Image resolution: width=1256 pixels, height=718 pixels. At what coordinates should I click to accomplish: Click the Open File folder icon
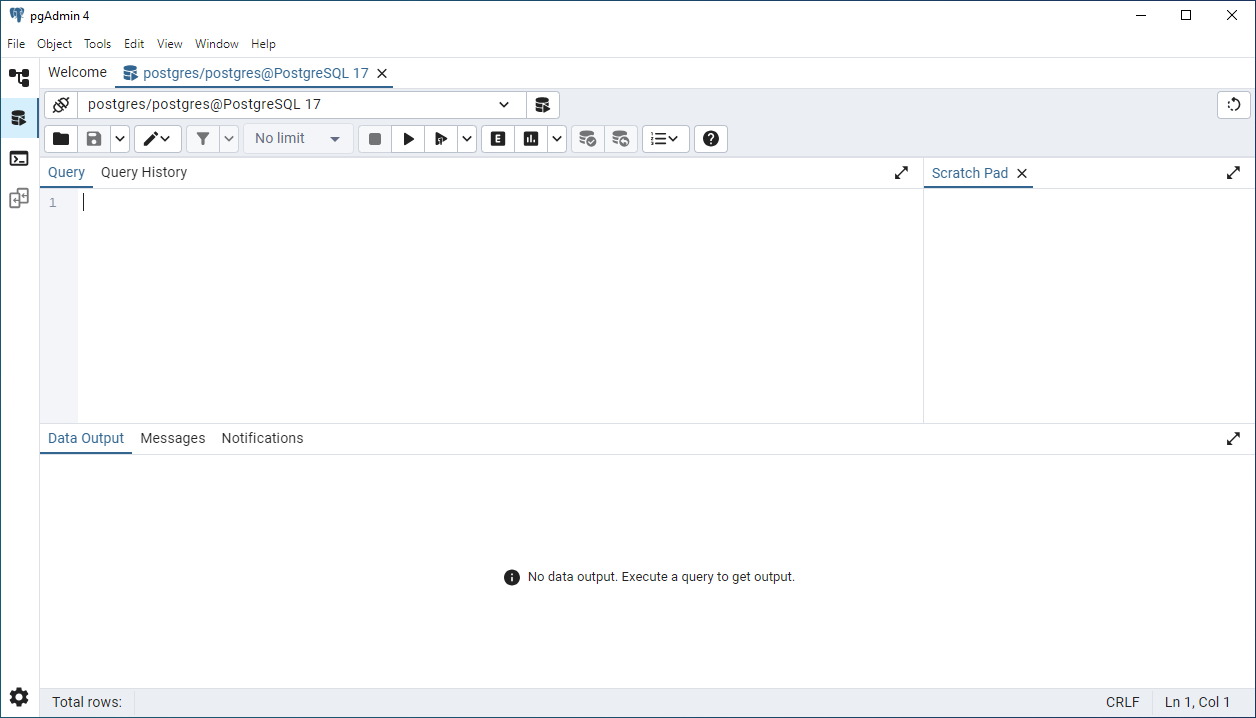point(61,139)
